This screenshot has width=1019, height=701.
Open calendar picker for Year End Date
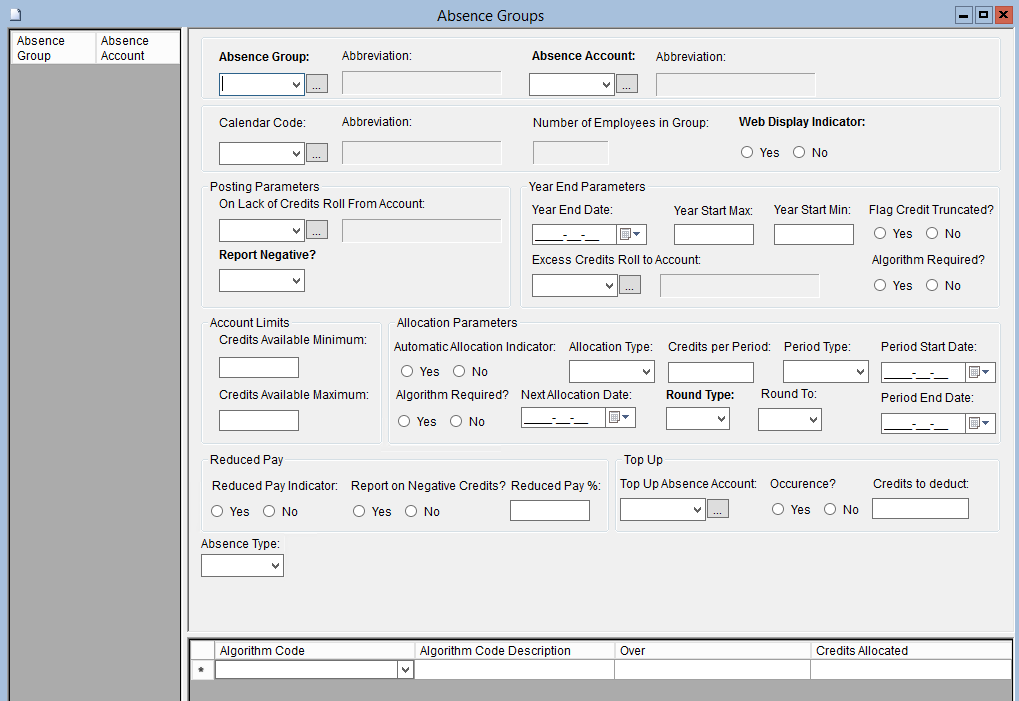[632, 235]
